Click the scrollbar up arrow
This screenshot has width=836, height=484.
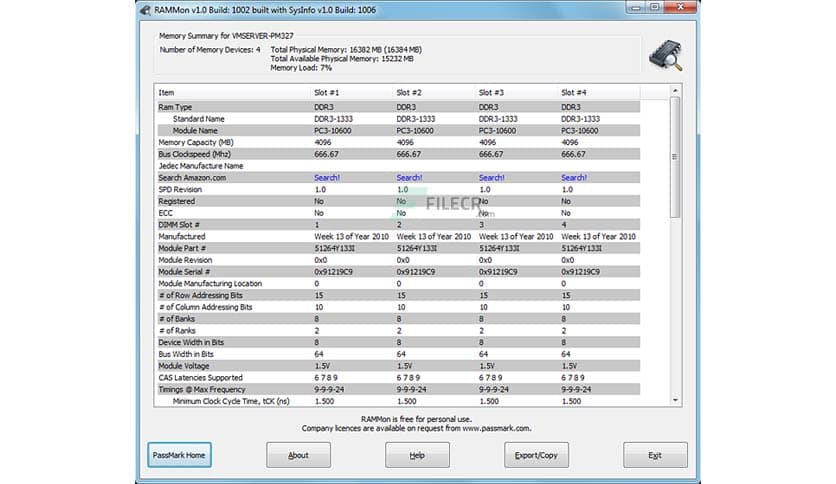(x=675, y=91)
